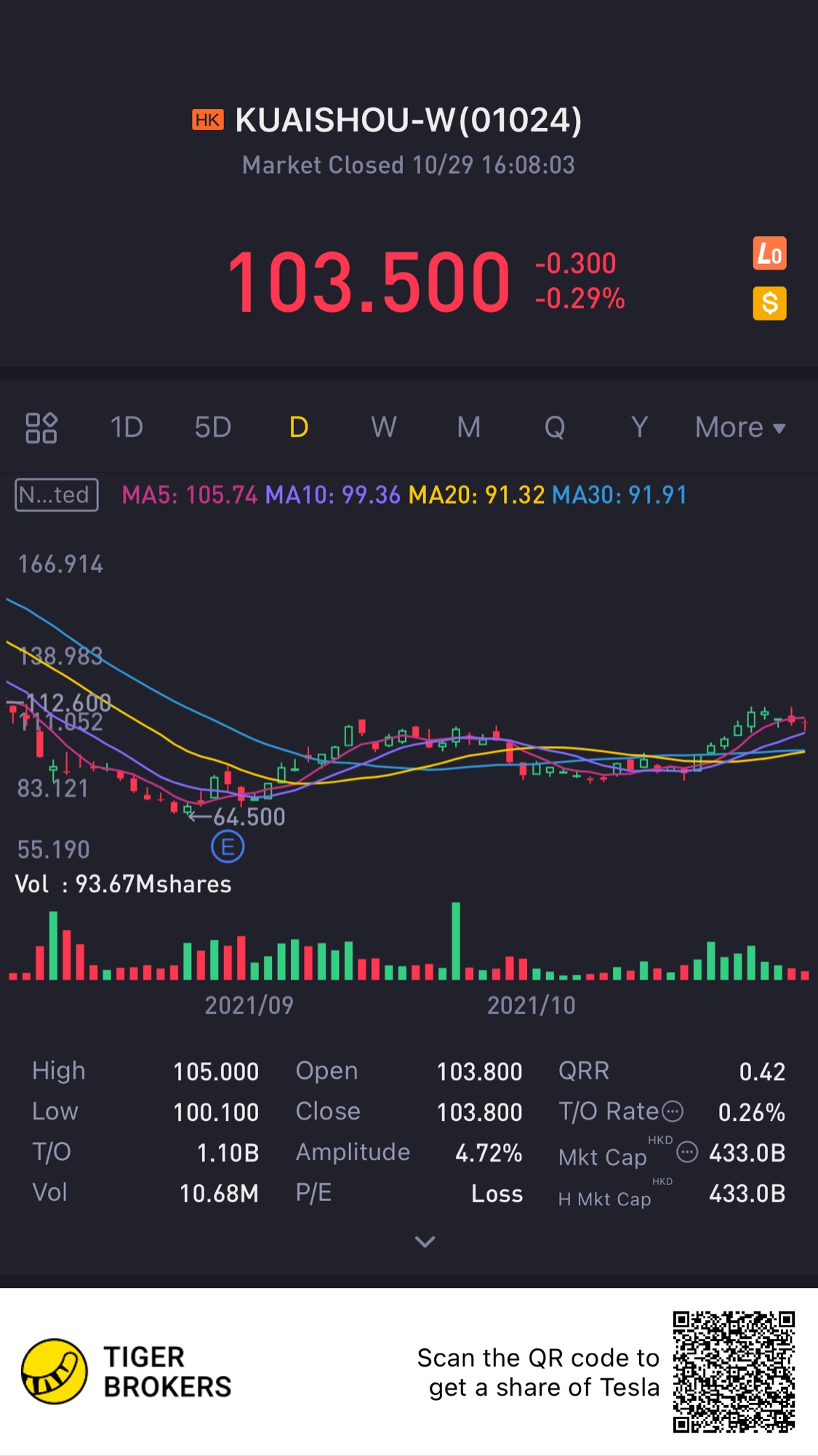
Task: Tap the 55.190 axis label
Action: pos(53,849)
